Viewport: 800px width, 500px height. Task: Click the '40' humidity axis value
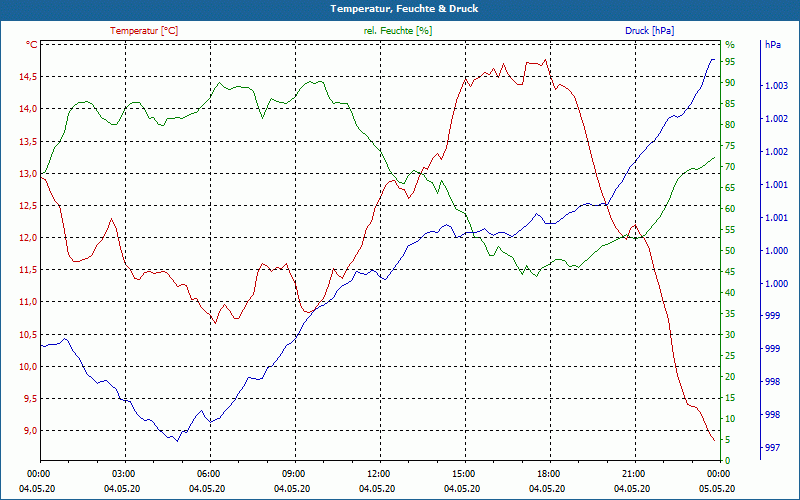[x=730, y=293]
